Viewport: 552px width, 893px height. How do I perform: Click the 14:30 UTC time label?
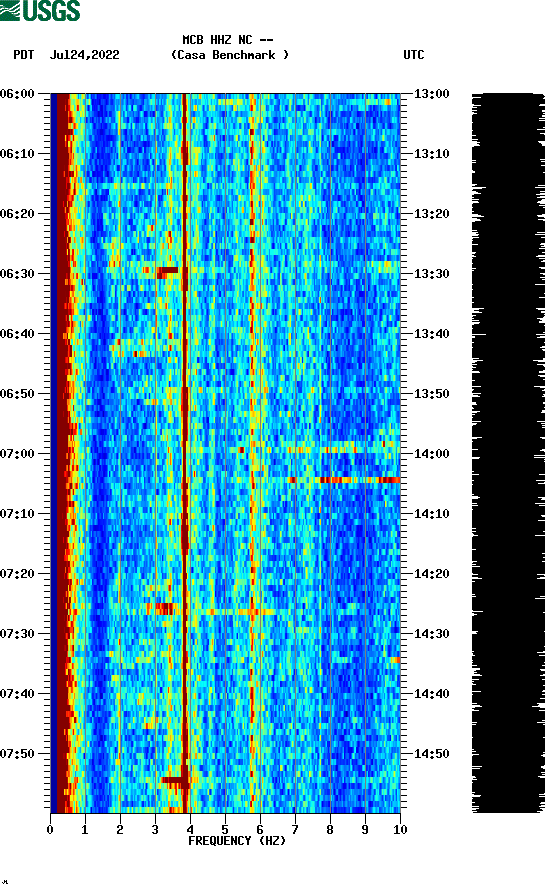[x=431, y=634]
